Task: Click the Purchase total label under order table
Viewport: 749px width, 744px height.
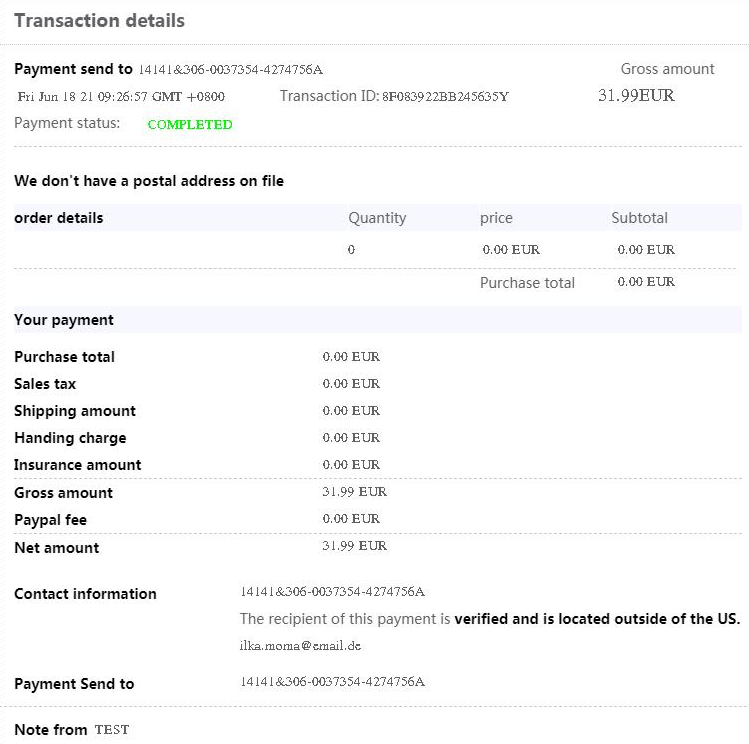Action: (x=527, y=283)
